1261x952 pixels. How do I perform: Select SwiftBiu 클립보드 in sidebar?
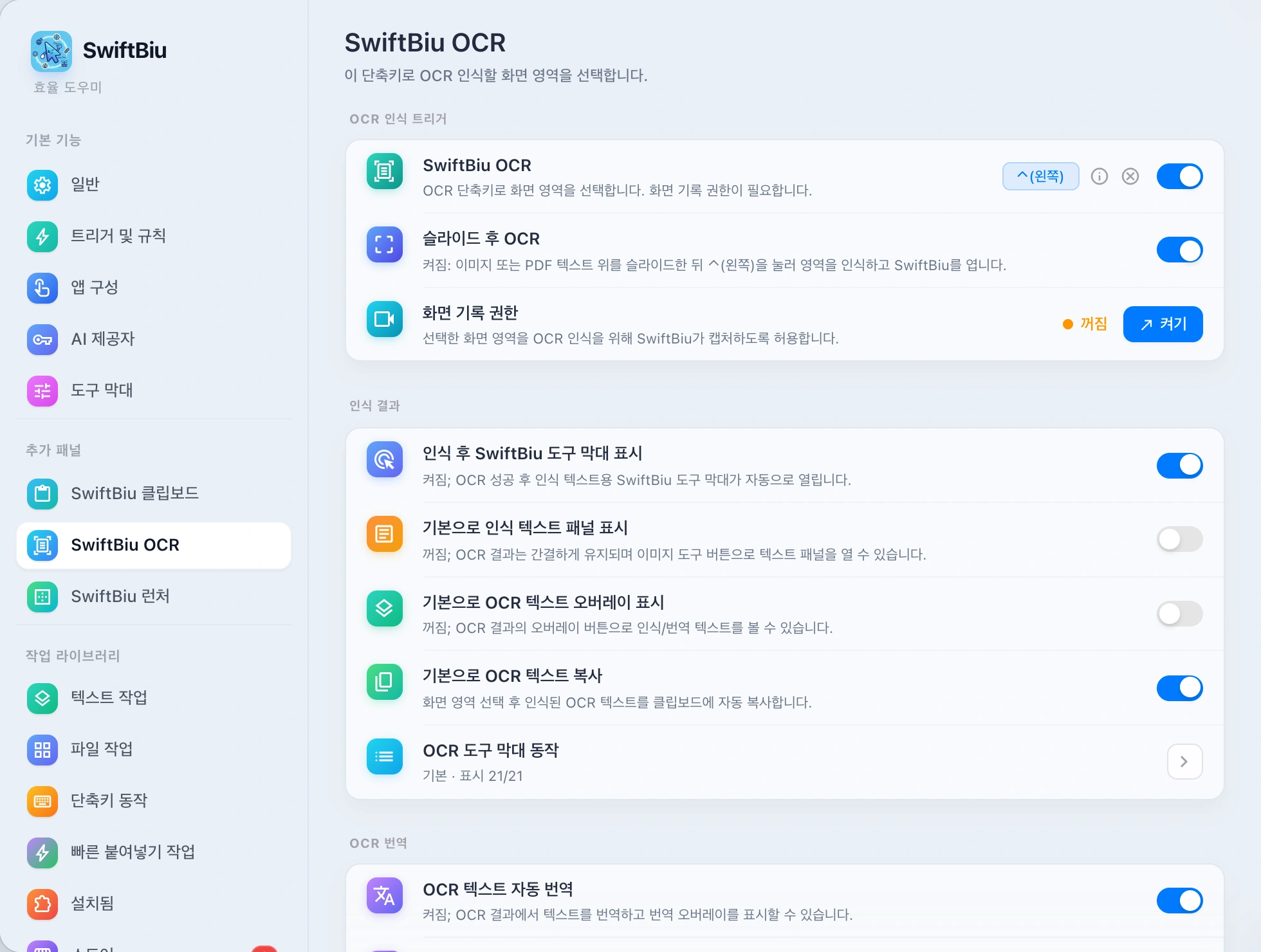coord(154,494)
